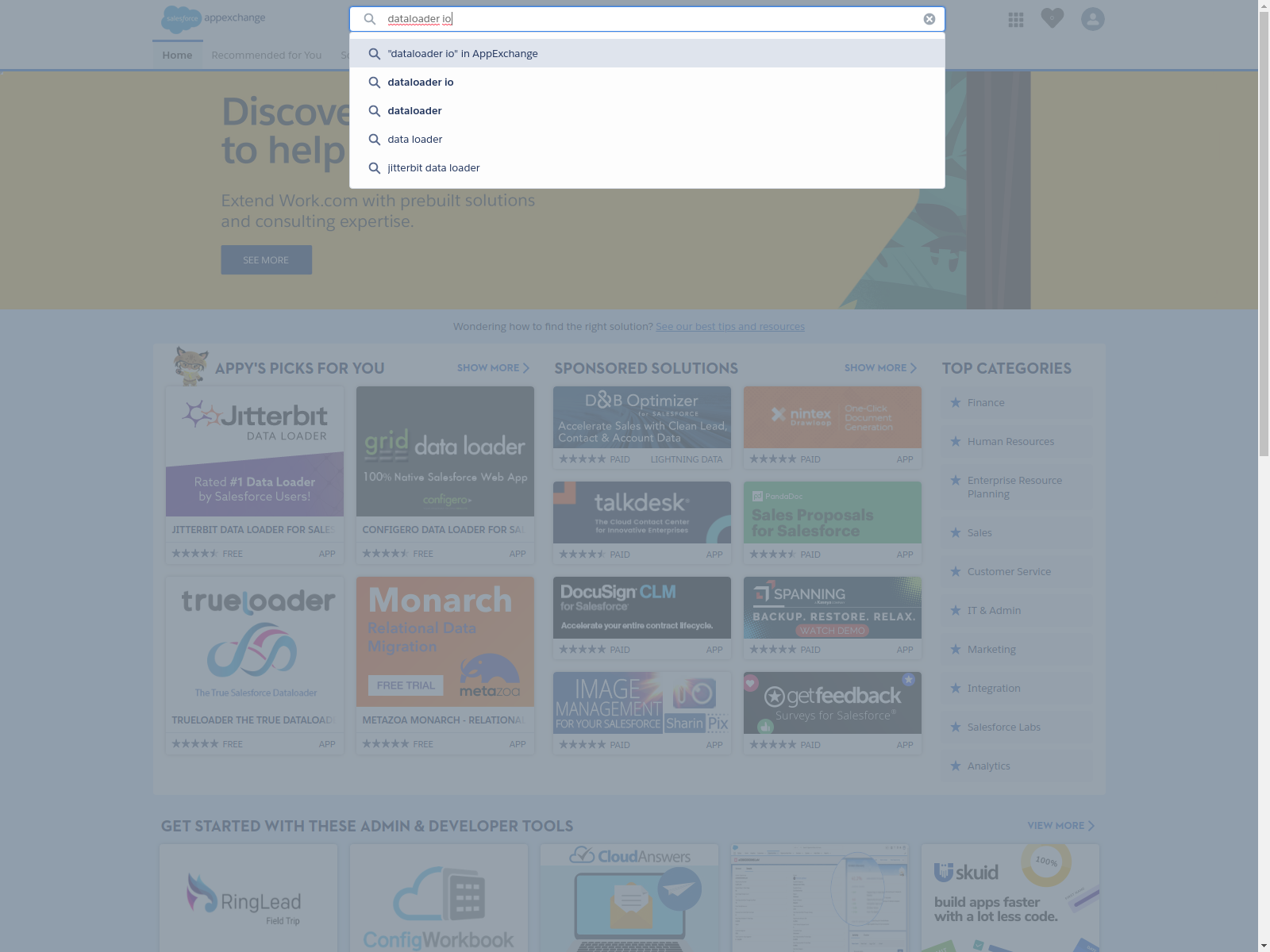This screenshot has width=1270, height=952.
Task: Open the Sales category
Action: [x=1017, y=533]
